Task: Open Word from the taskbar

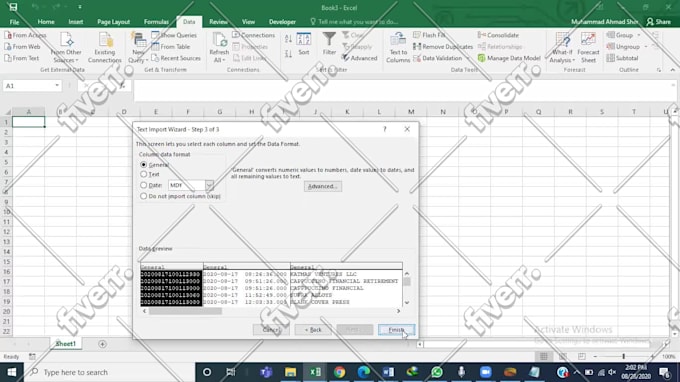Action: click(388, 372)
